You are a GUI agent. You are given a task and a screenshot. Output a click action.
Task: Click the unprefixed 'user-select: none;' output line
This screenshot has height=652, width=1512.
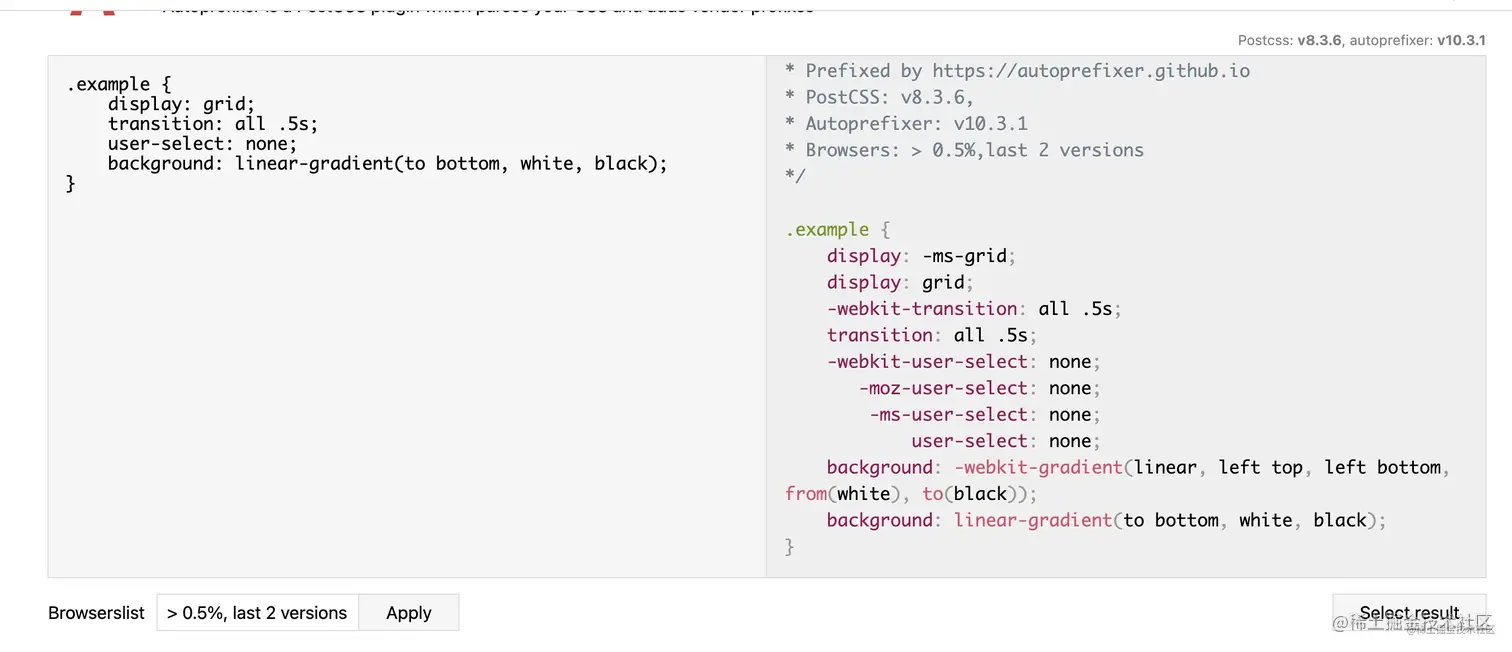click(x=1006, y=441)
